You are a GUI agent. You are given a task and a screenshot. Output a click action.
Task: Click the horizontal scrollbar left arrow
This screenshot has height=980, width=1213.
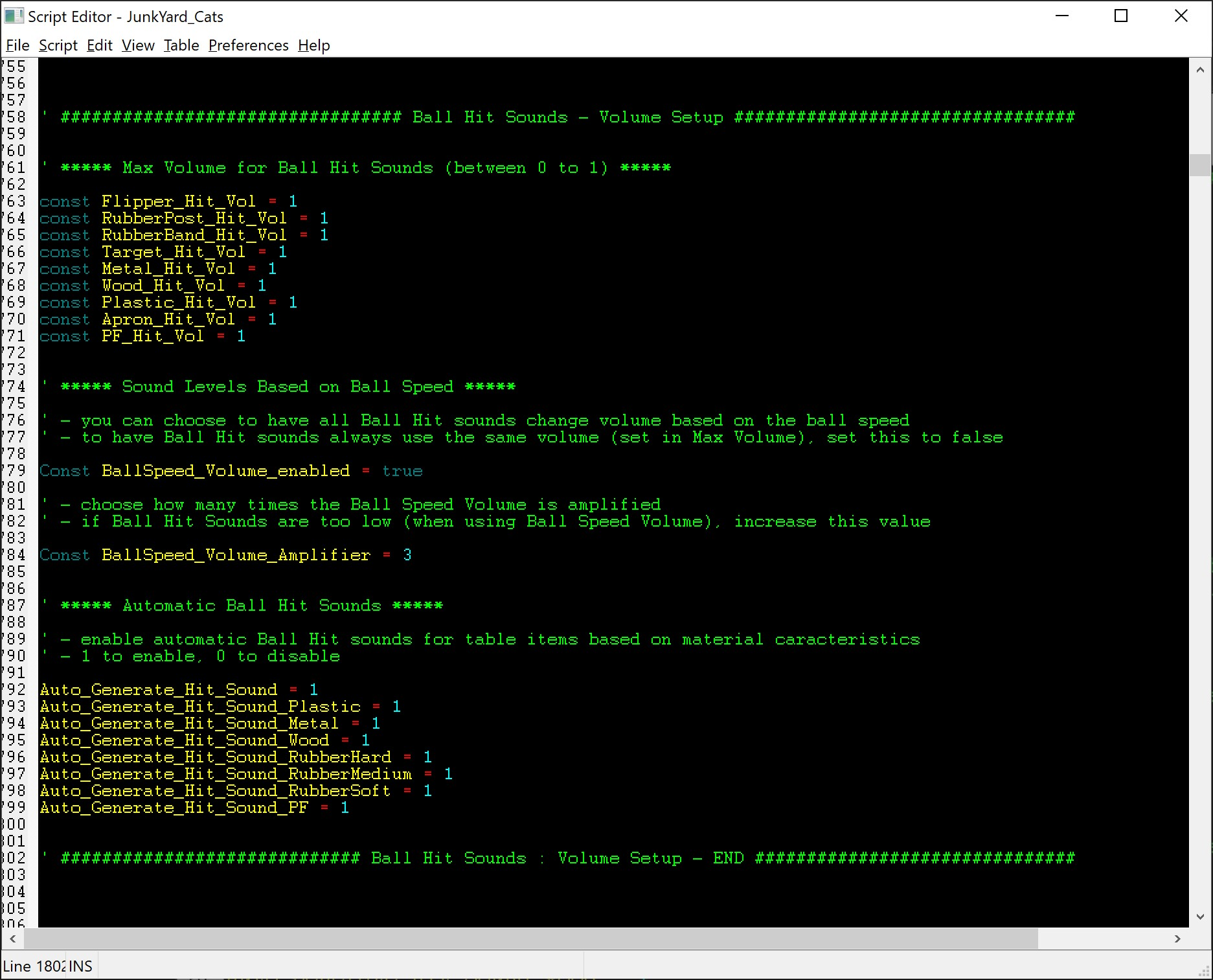tap(12, 939)
